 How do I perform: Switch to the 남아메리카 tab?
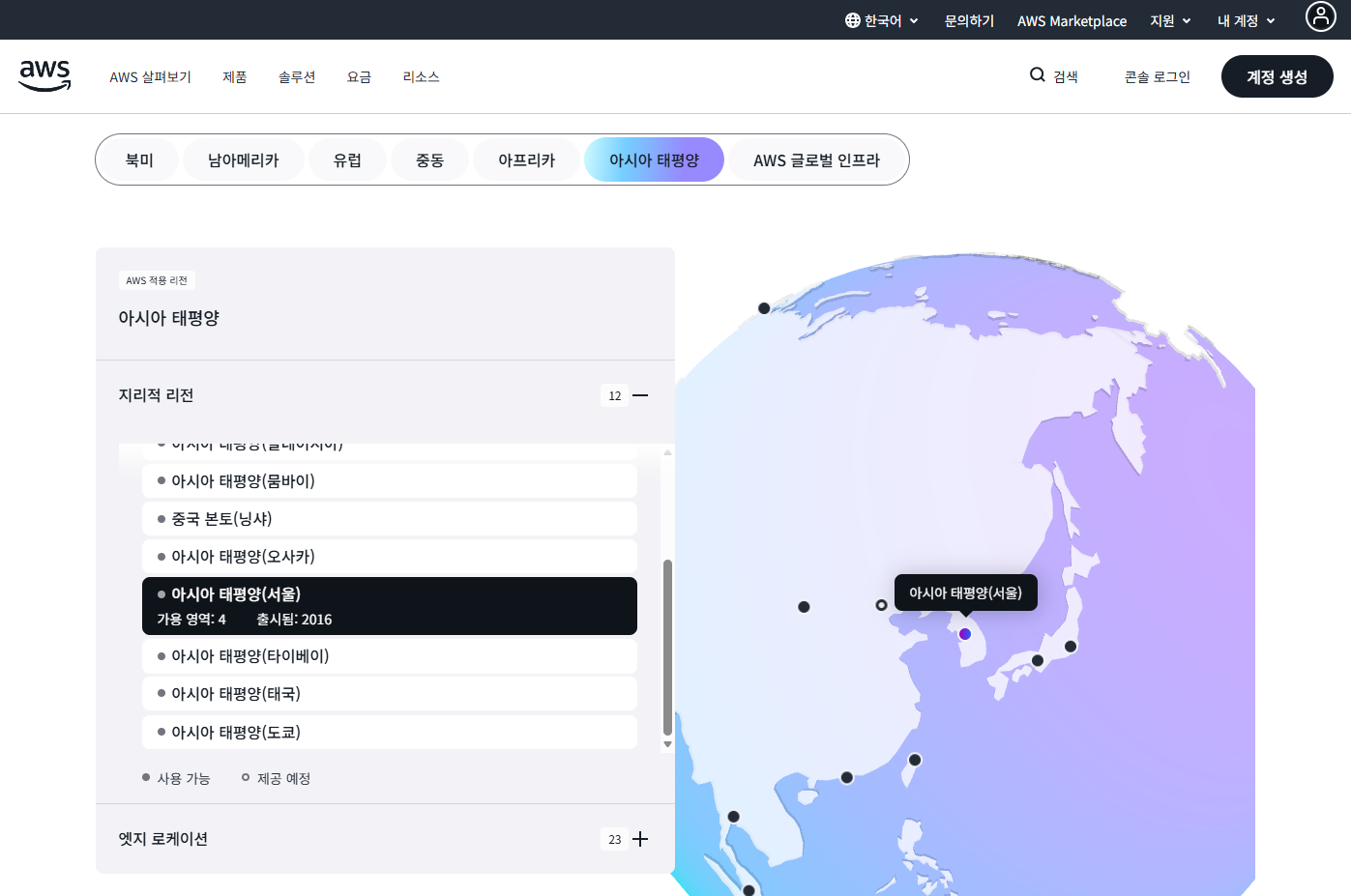(x=244, y=159)
